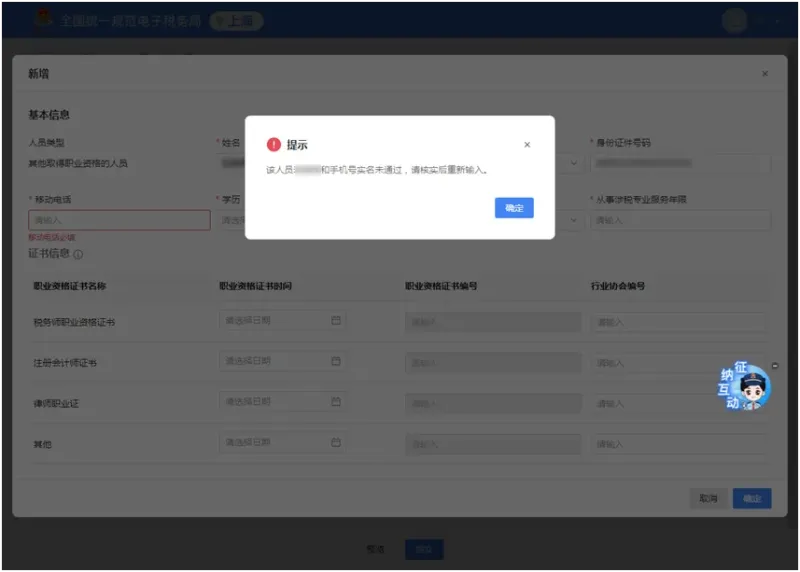This screenshot has width=800, height=572.
Task: Close the 新增 panel with X
Action: (x=765, y=74)
